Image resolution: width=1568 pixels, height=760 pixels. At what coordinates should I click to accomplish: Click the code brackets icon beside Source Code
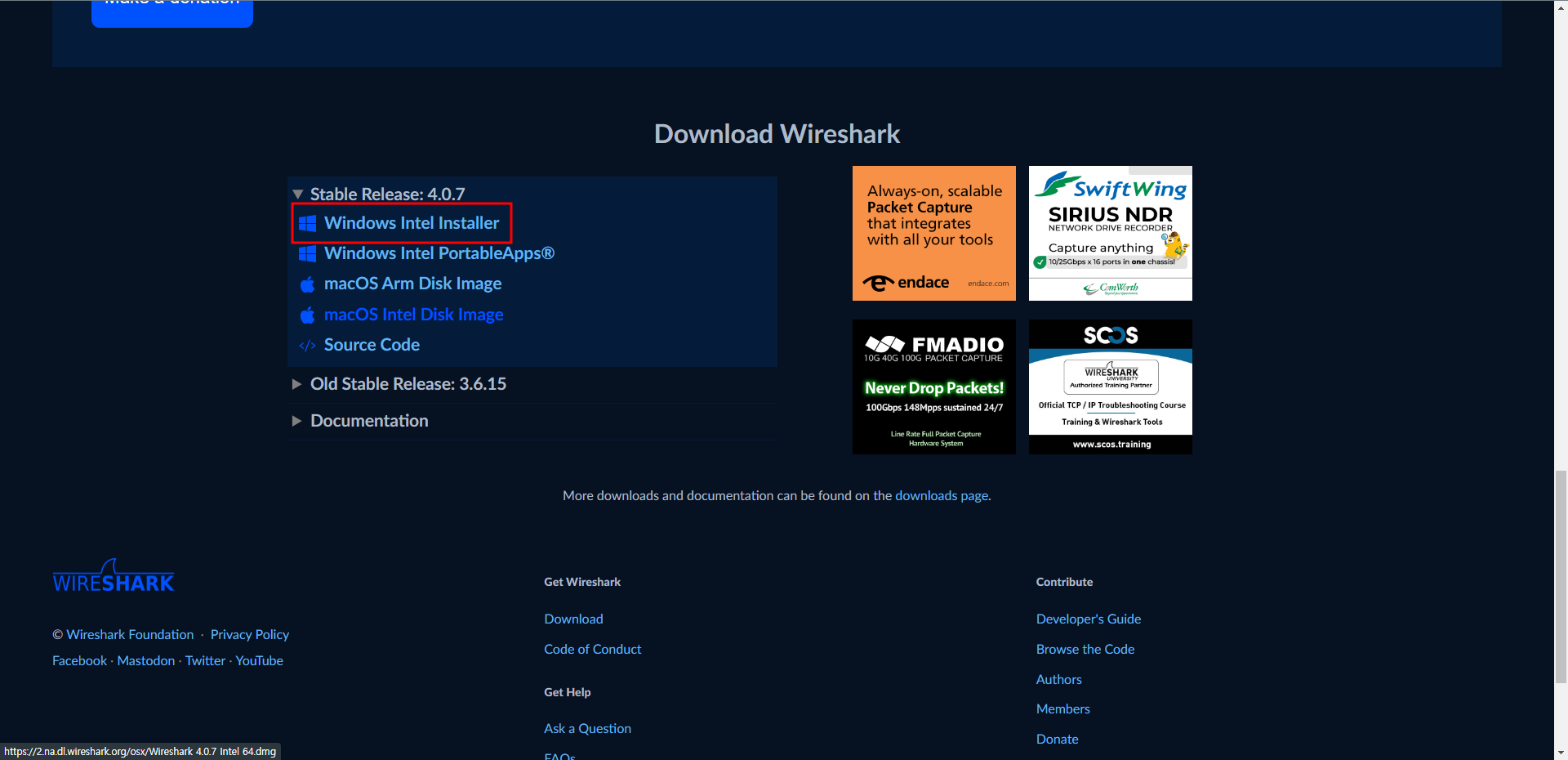(307, 346)
